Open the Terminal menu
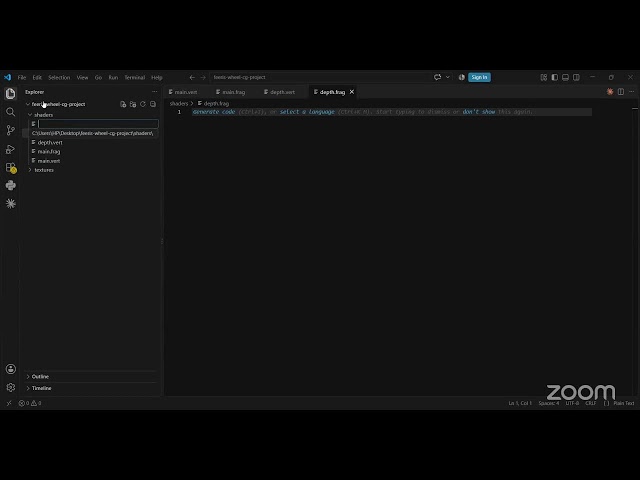This screenshot has width=640, height=480. tap(135, 77)
